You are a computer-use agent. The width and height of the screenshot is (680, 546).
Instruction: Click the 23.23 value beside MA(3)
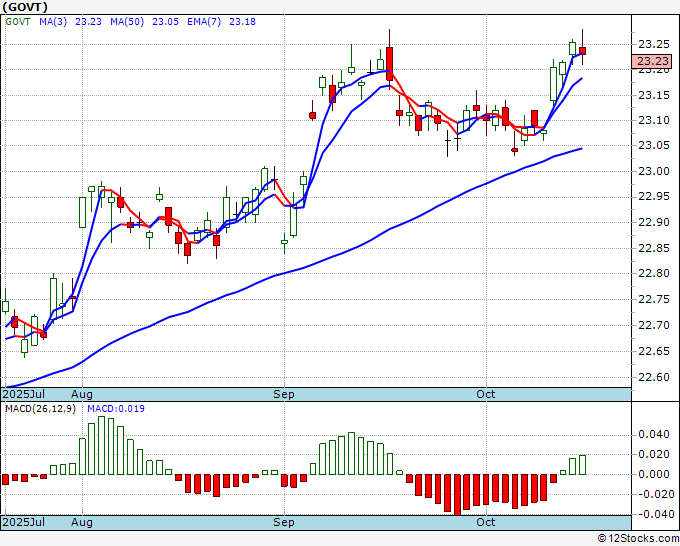(x=88, y=22)
